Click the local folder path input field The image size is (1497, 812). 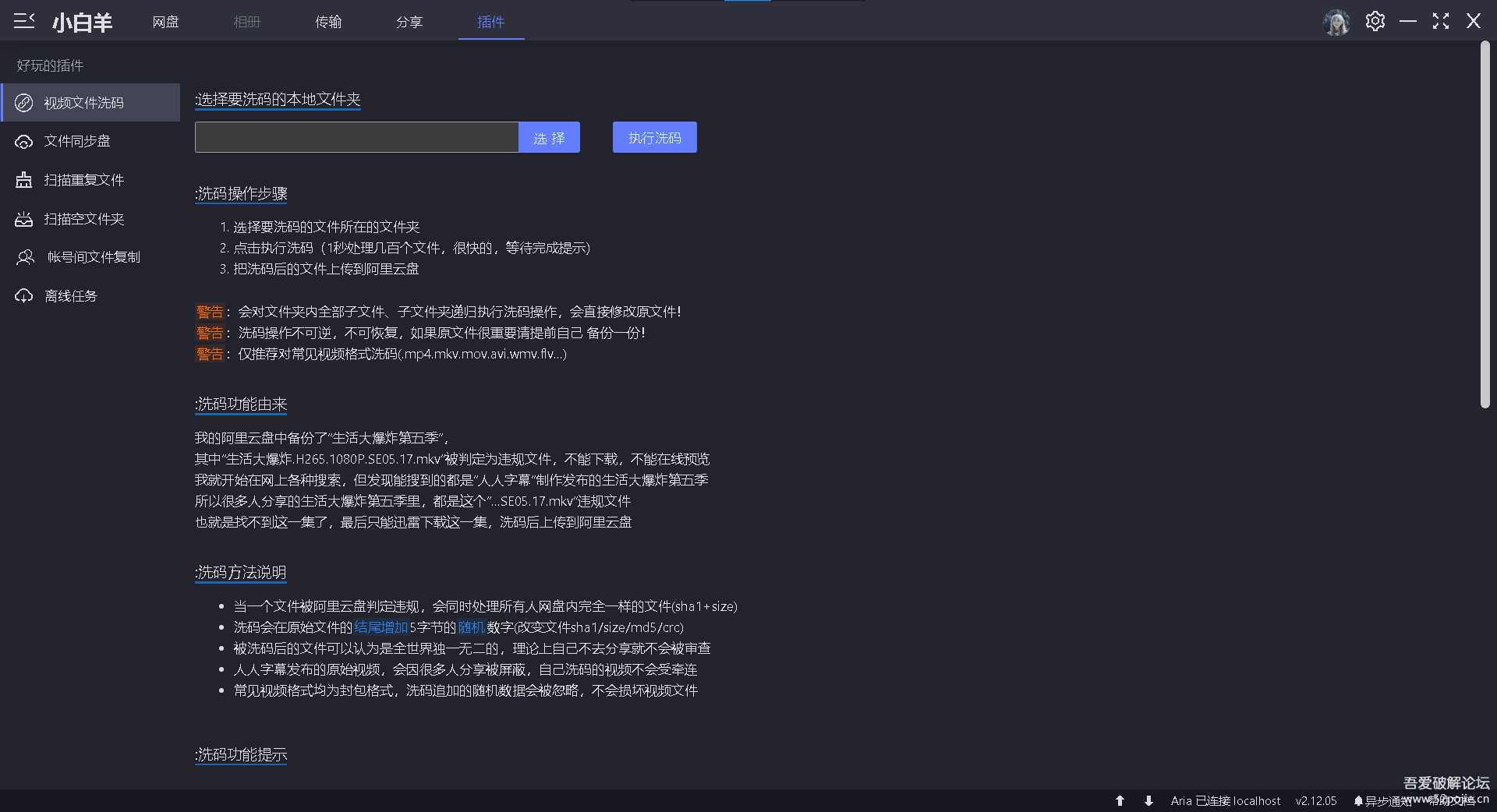click(356, 137)
